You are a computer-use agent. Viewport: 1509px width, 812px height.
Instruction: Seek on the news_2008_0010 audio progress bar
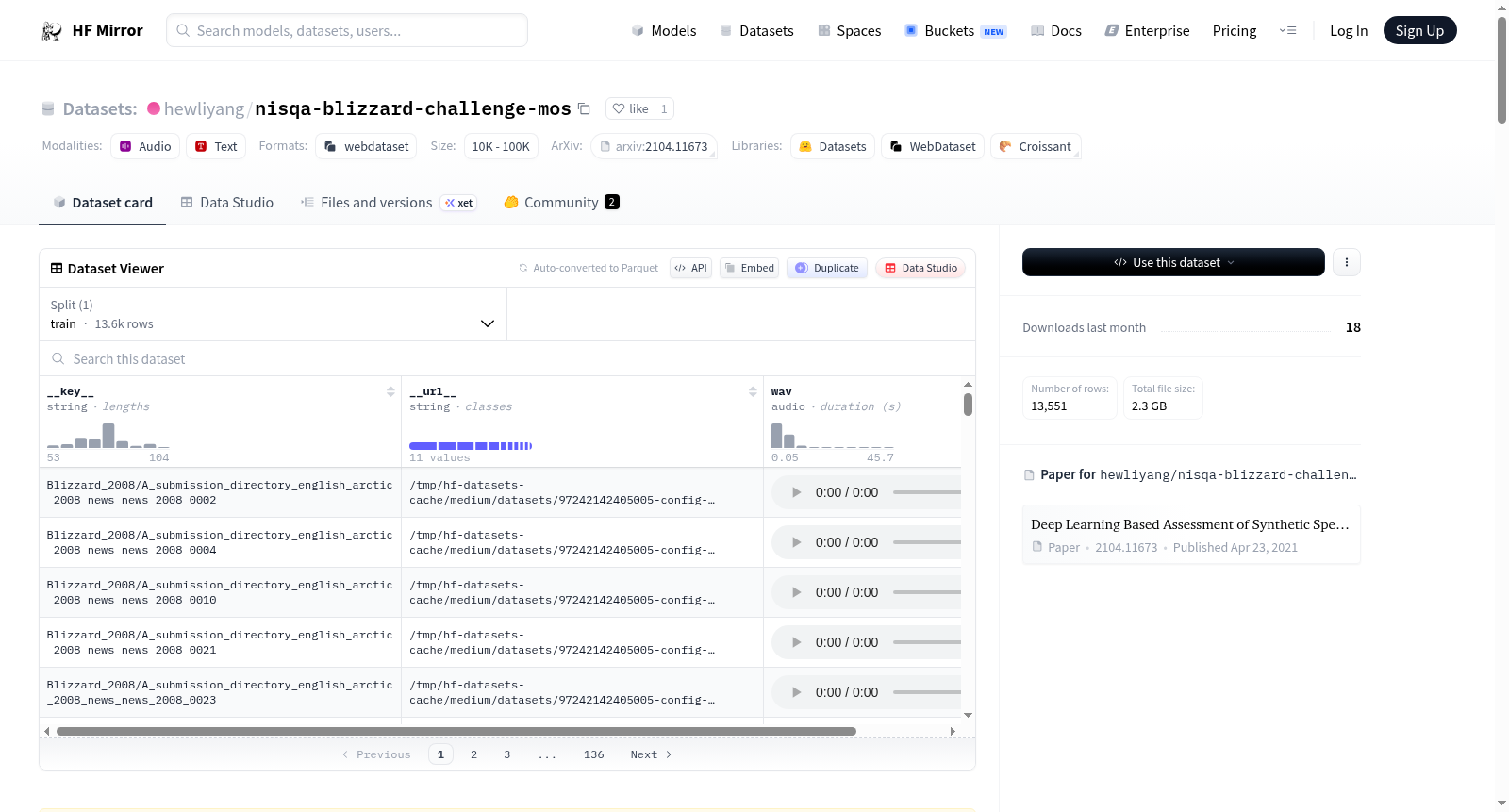click(x=926, y=592)
